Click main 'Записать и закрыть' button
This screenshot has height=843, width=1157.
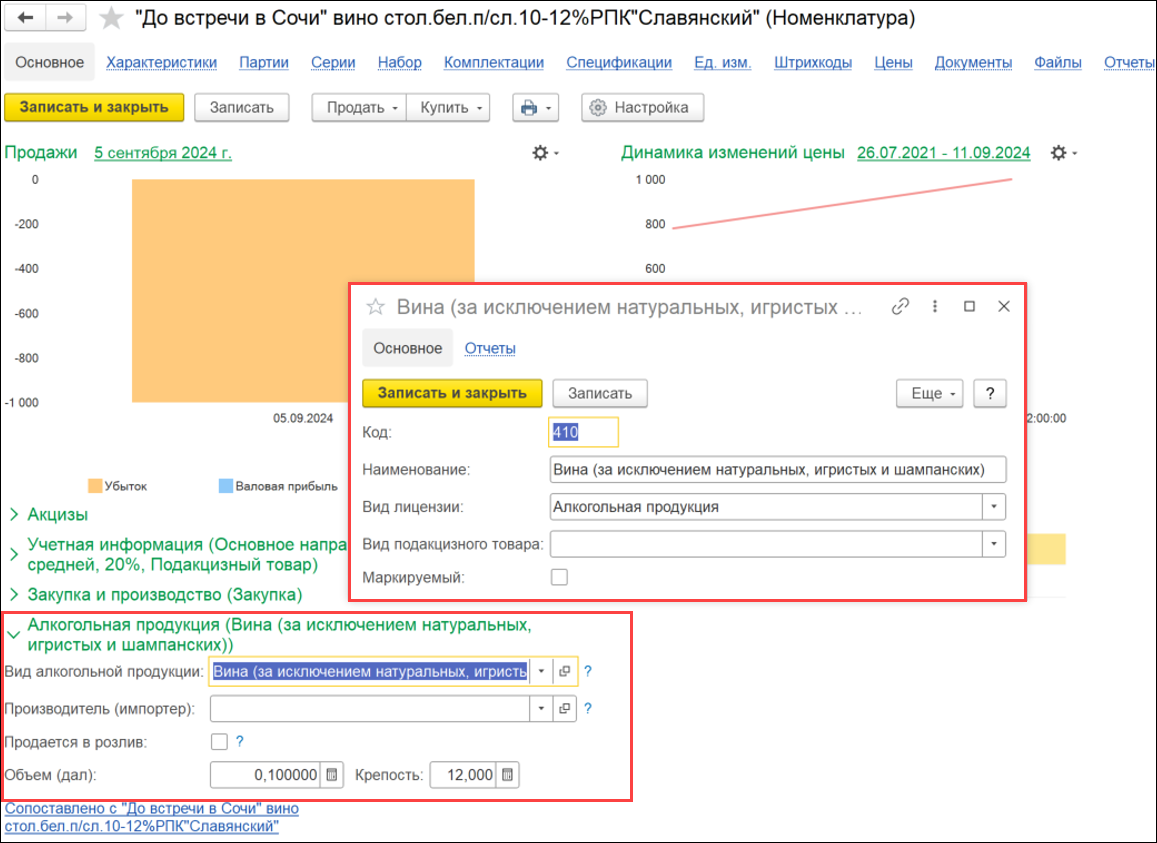pos(94,108)
